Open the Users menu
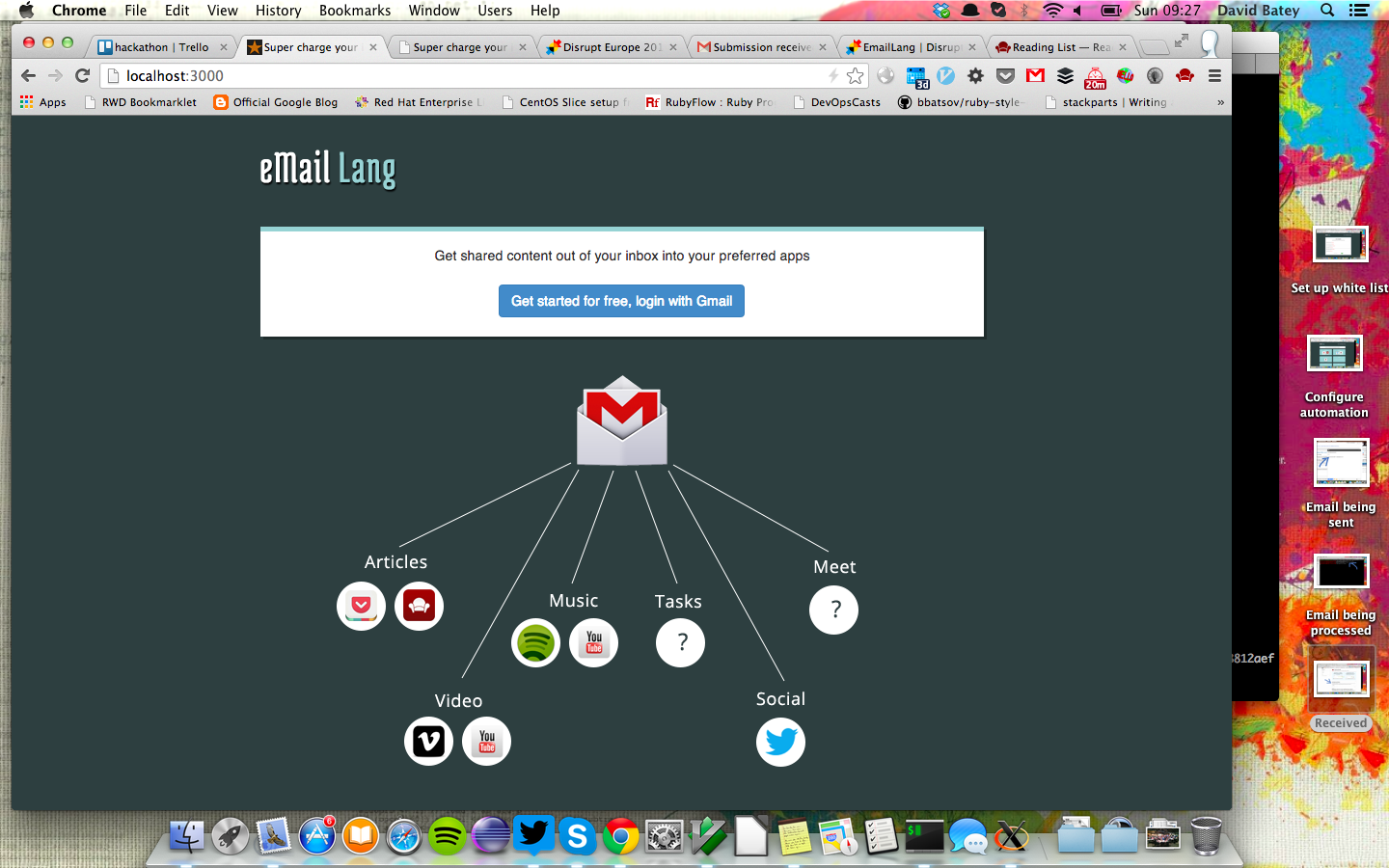This screenshot has width=1389, height=868. [495, 10]
